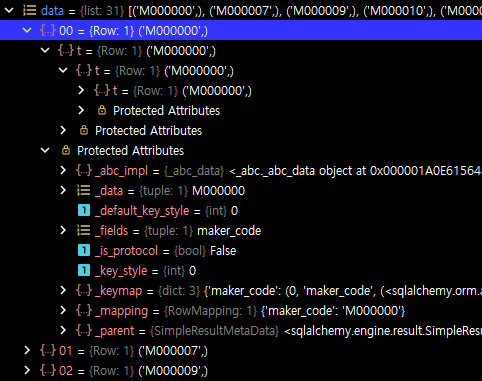The width and height of the screenshot is (482, 381).
Task: Expand the _fields tuple node
Action: (63, 230)
